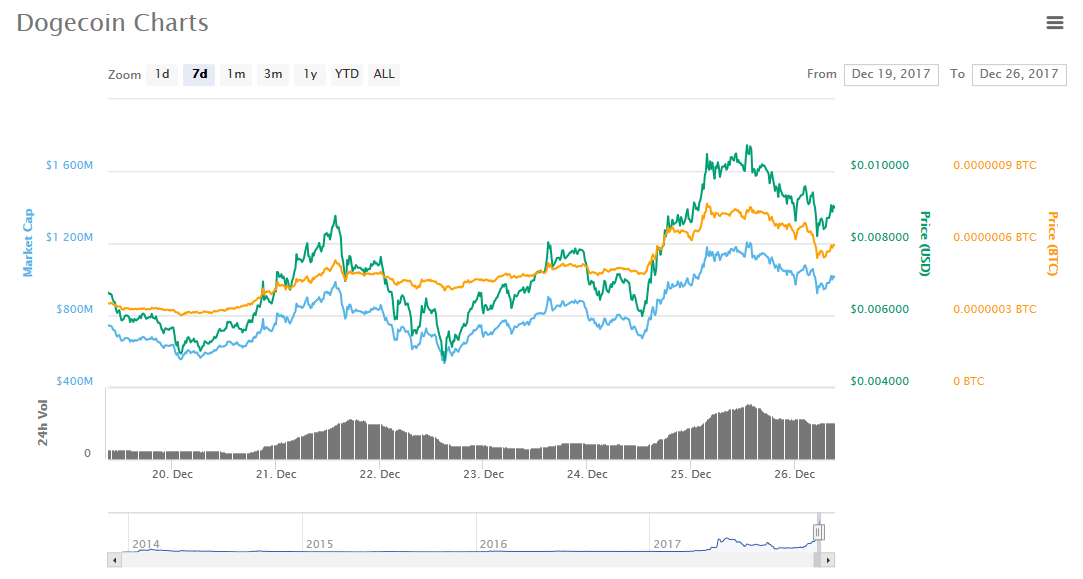Image resolution: width=1083 pixels, height=579 pixels.
Task: Set zoom range to 1m
Action: click(x=236, y=74)
